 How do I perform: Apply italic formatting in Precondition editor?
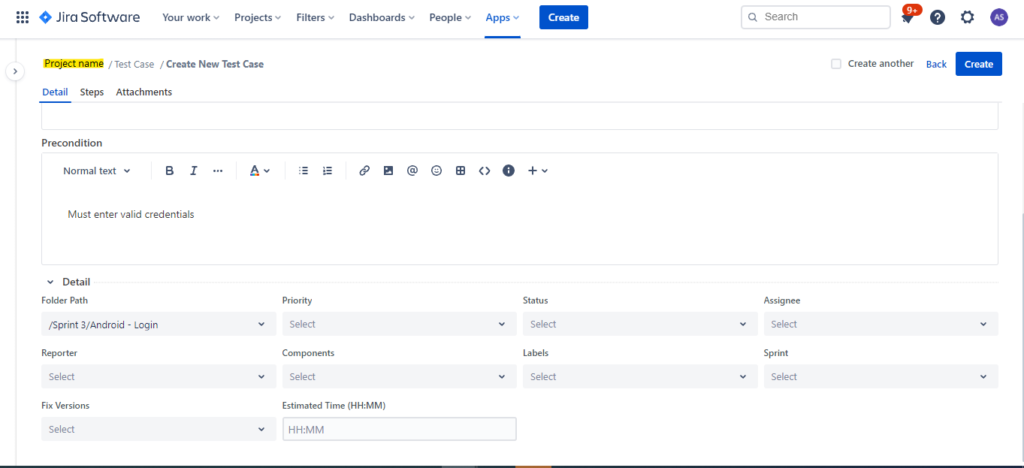pyautogui.click(x=193, y=170)
